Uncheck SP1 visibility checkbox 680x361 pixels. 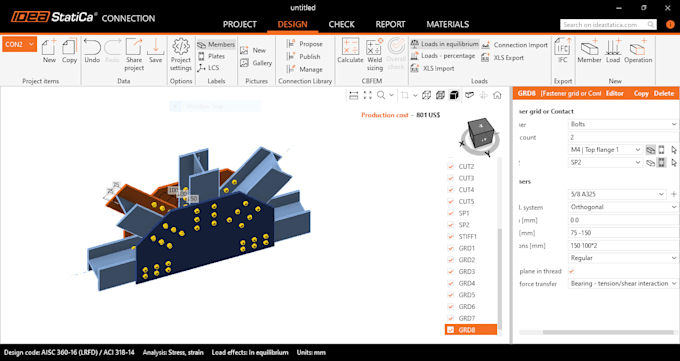point(451,213)
